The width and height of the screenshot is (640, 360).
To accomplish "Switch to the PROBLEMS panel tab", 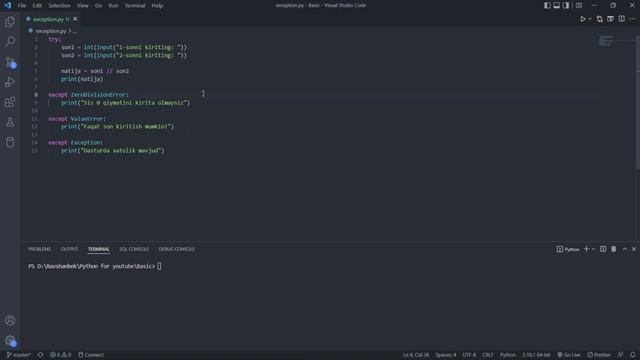I will point(40,249).
